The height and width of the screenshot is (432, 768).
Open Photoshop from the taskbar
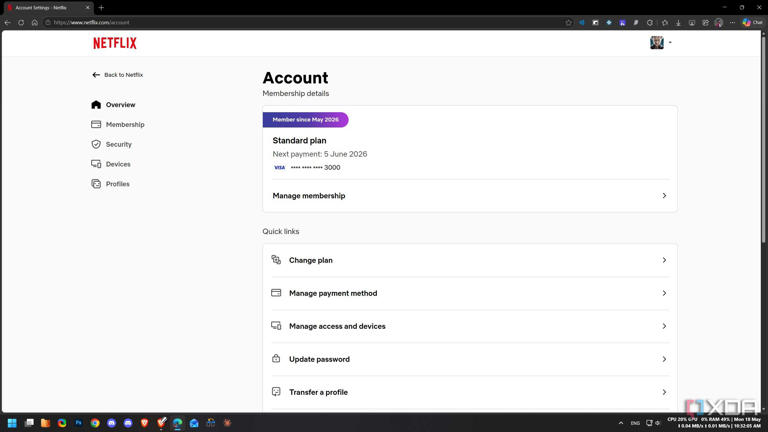point(78,423)
